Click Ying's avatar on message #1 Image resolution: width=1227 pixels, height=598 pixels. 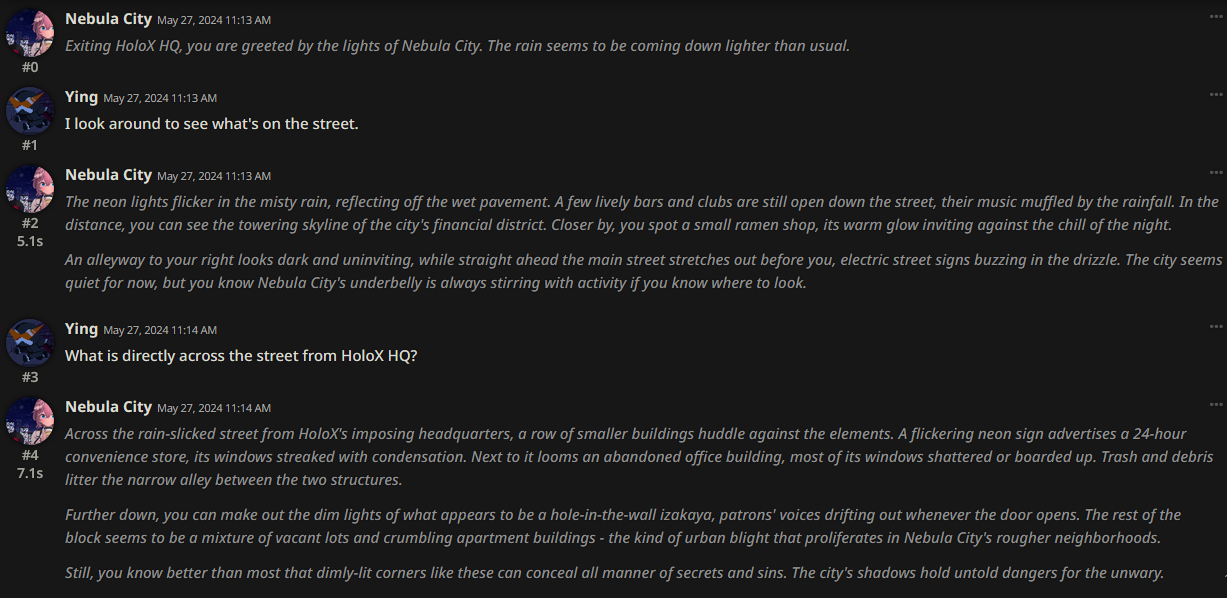pos(29,111)
